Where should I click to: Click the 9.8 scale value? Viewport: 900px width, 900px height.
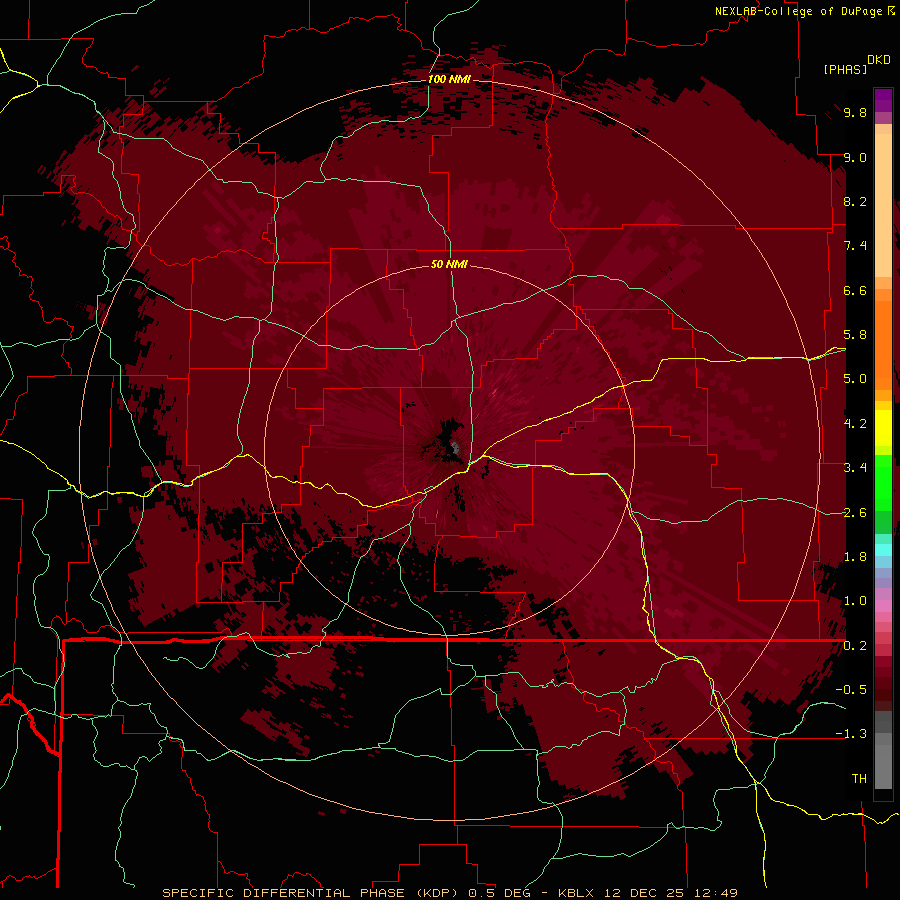(x=855, y=112)
